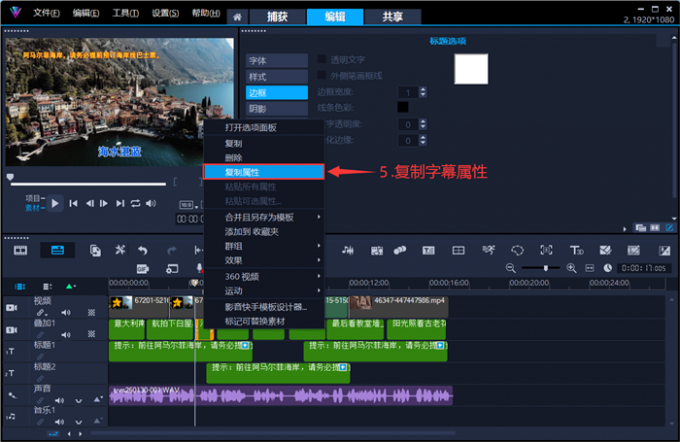Switch to timeline view mode
The image size is (680, 442).
pyautogui.click(x=57, y=250)
